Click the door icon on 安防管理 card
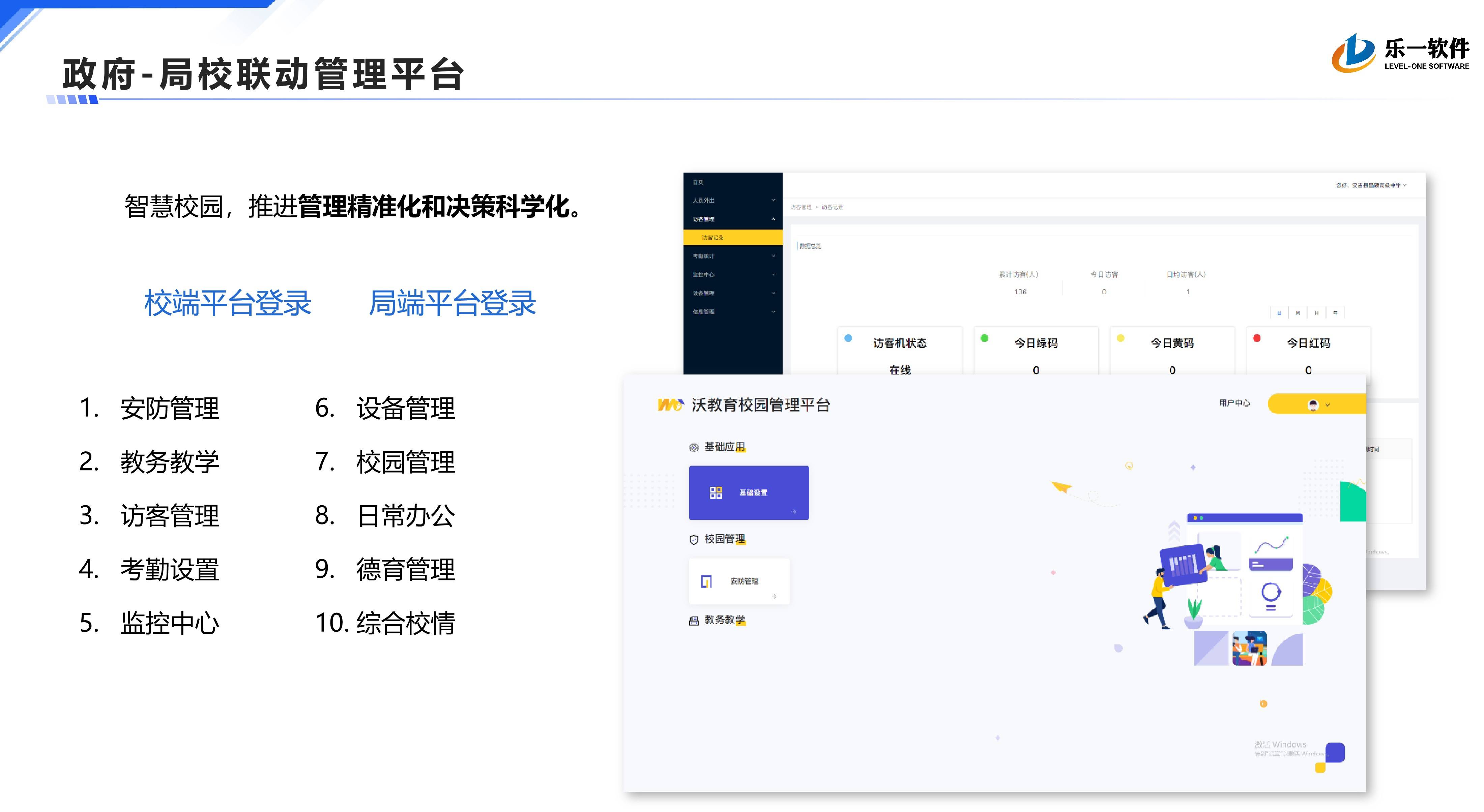The image size is (1484, 812). pyautogui.click(x=706, y=581)
